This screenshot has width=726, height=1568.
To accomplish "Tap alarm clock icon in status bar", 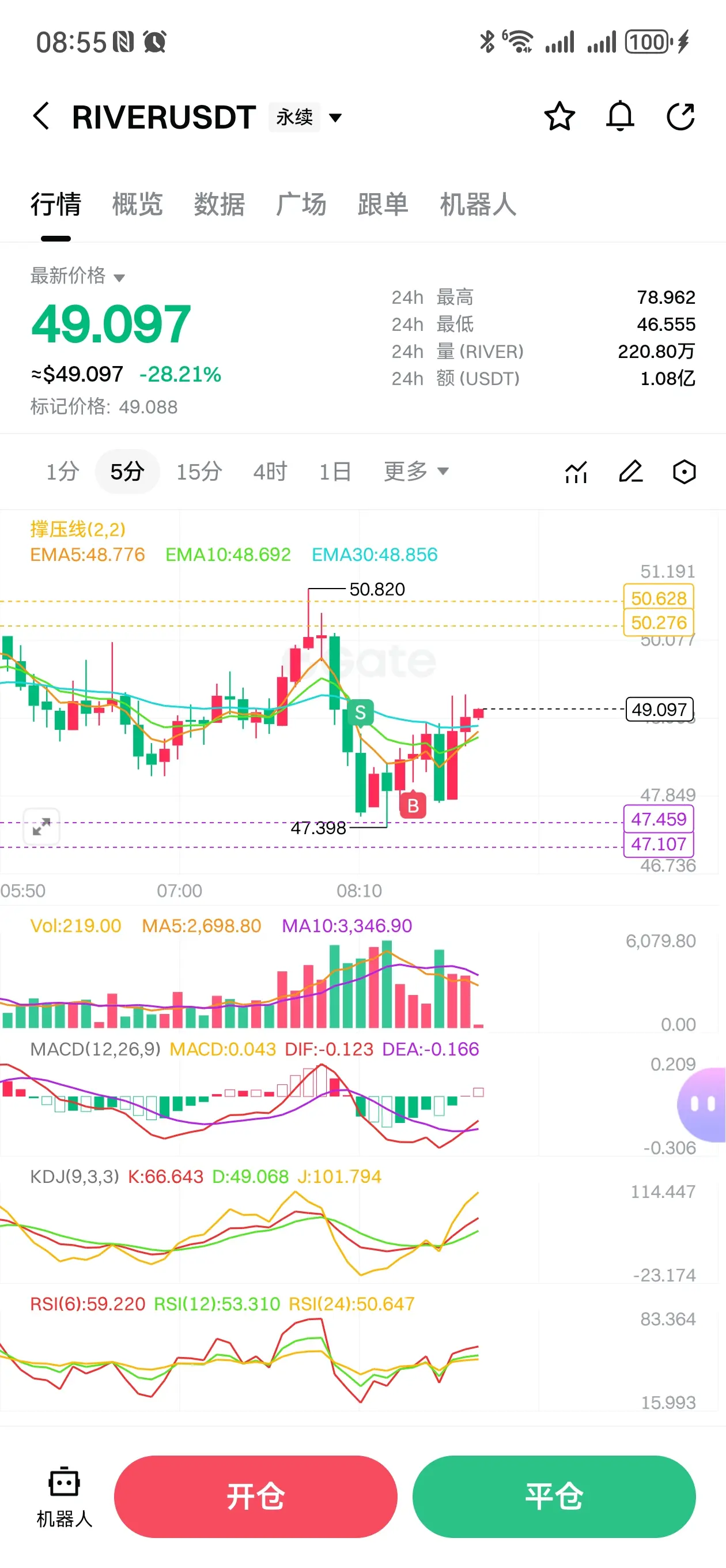I will pos(154,42).
